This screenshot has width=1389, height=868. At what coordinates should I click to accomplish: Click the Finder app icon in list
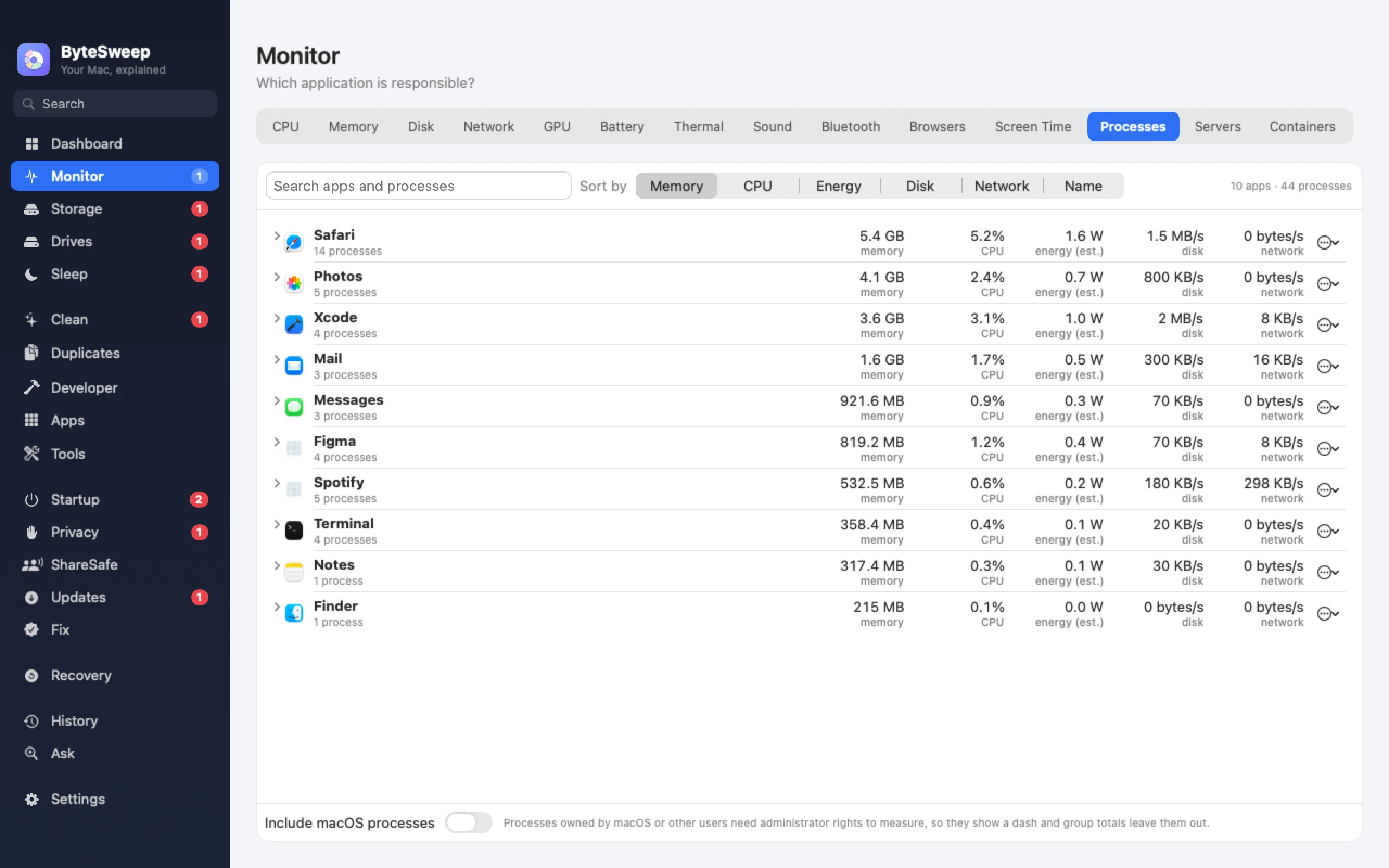[294, 613]
